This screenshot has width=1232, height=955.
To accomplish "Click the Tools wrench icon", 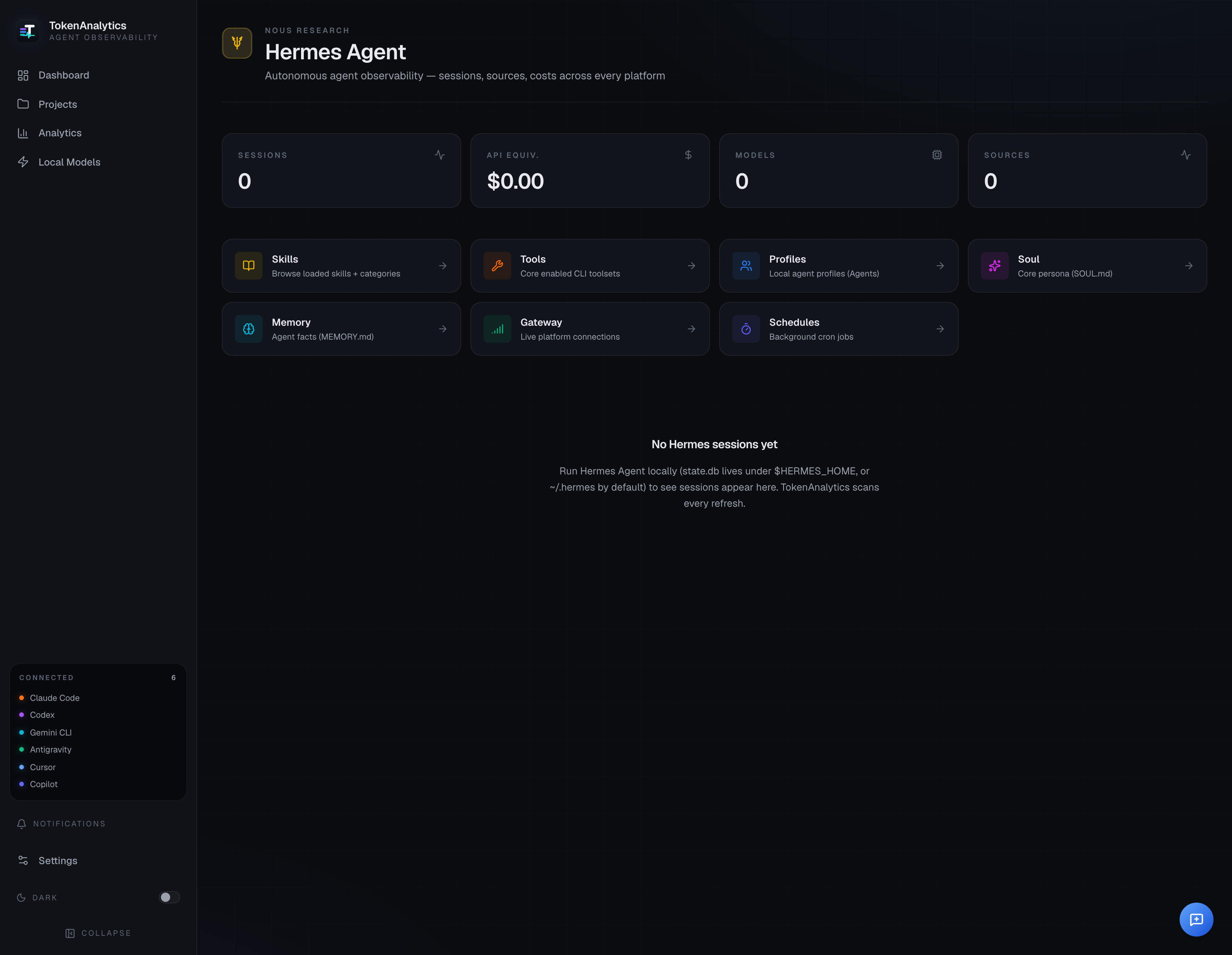I will pos(497,266).
